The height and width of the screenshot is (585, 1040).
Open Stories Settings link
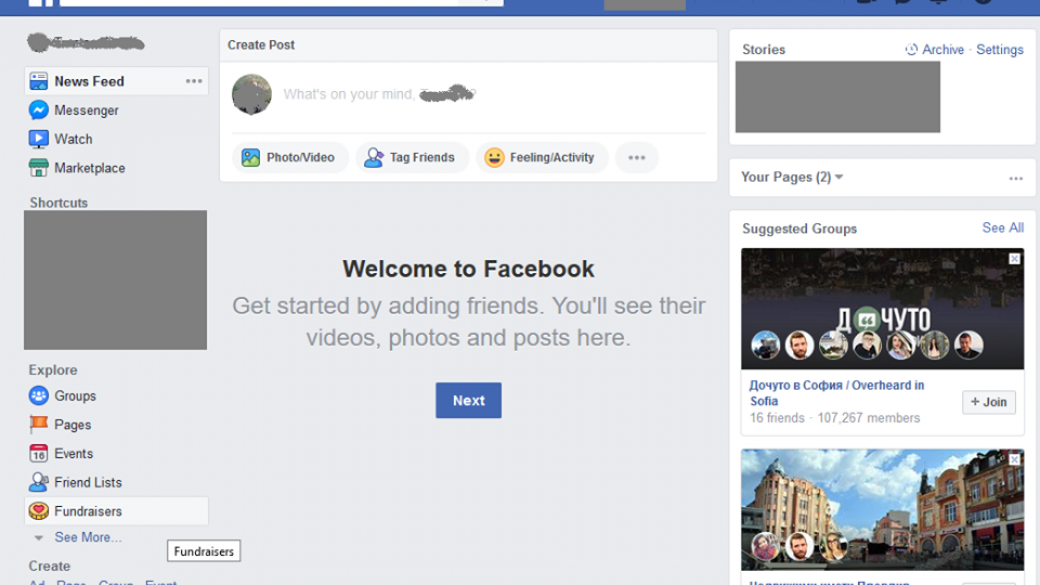click(x=1000, y=49)
